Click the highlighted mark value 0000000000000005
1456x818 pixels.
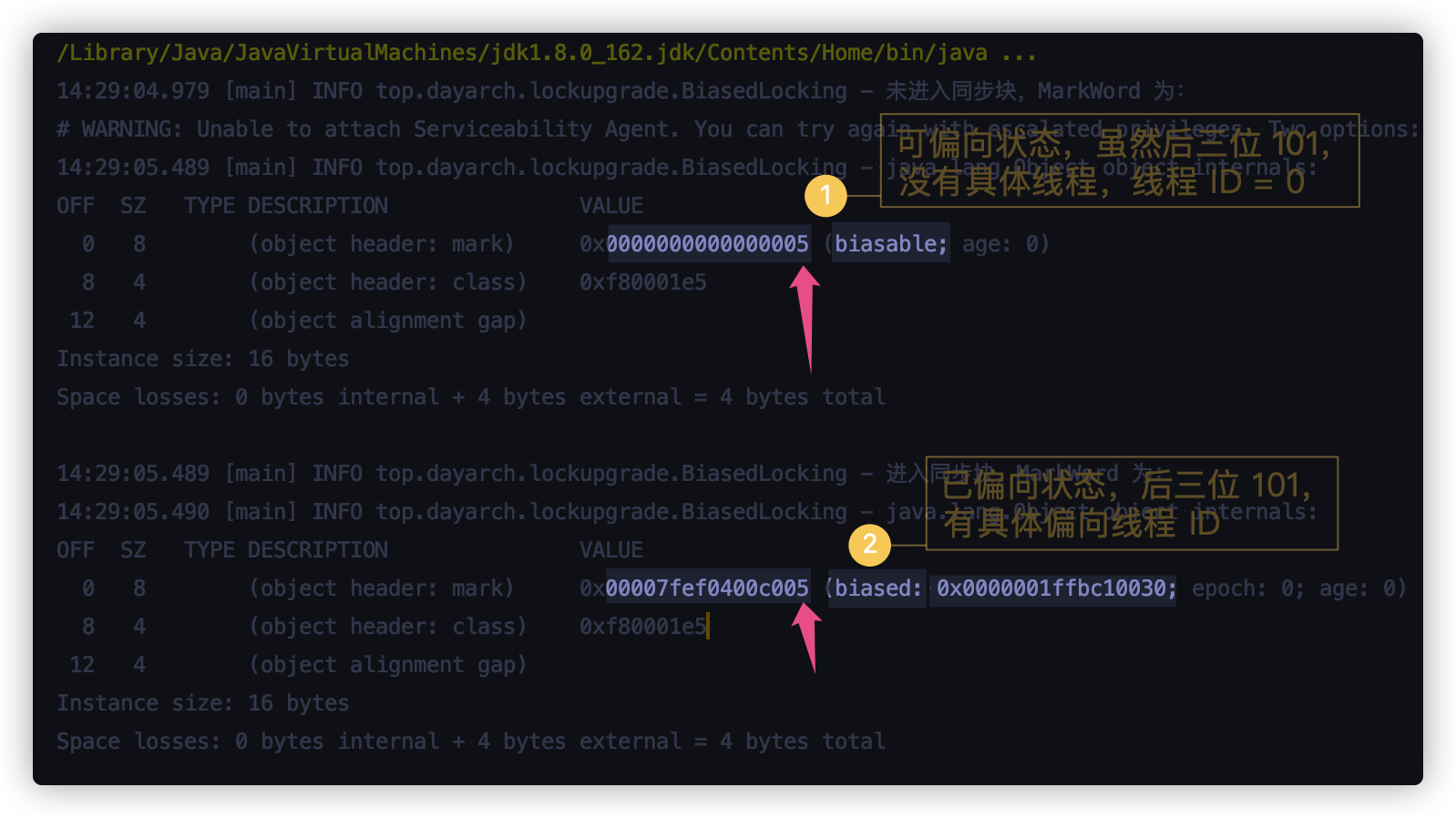click(x=708, y=244)
